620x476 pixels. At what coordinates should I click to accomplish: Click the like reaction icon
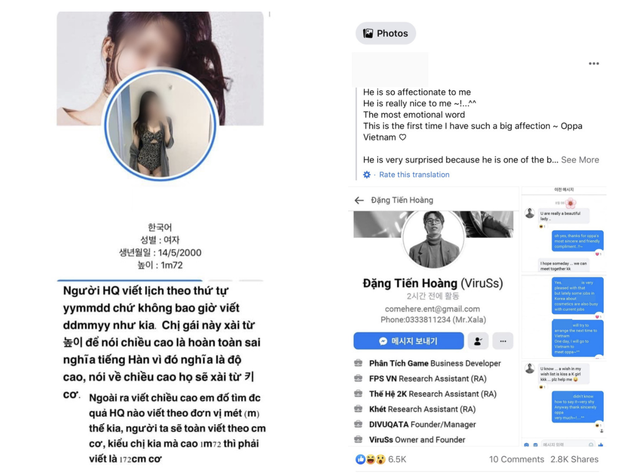click(x=360, y=459)
